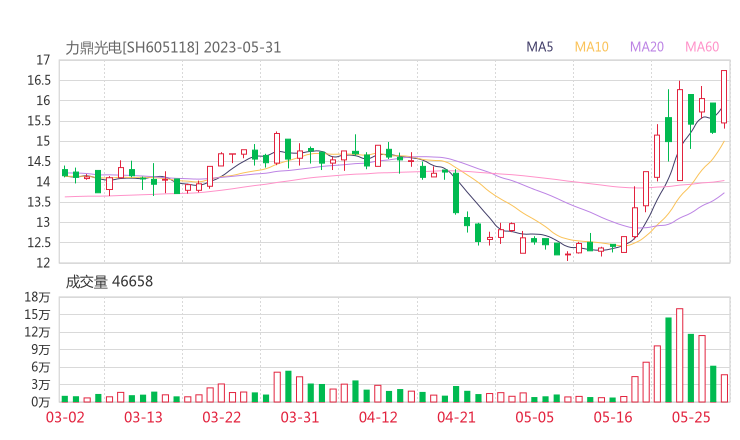Click the 03-22 date axis label

[x=222, y=417]
